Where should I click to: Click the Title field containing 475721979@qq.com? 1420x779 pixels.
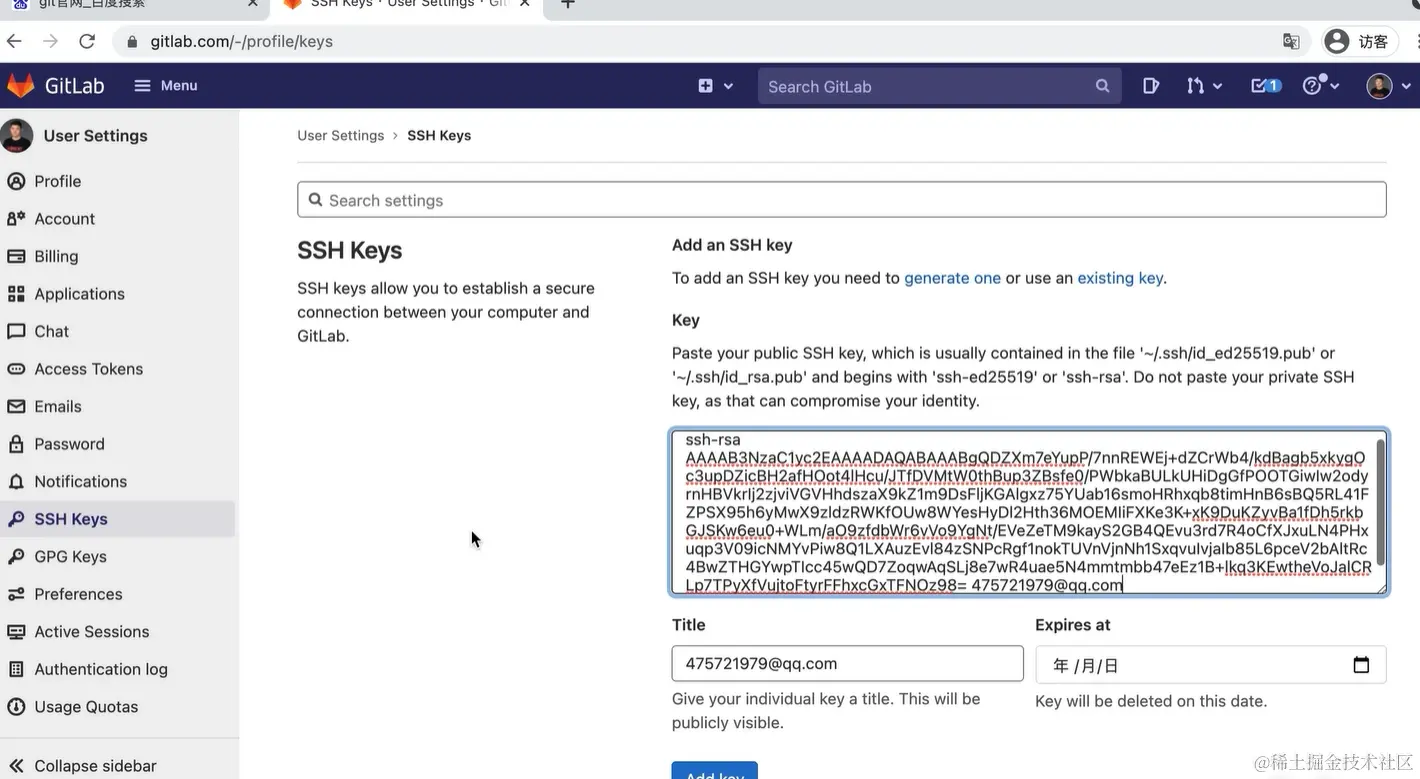847,663
